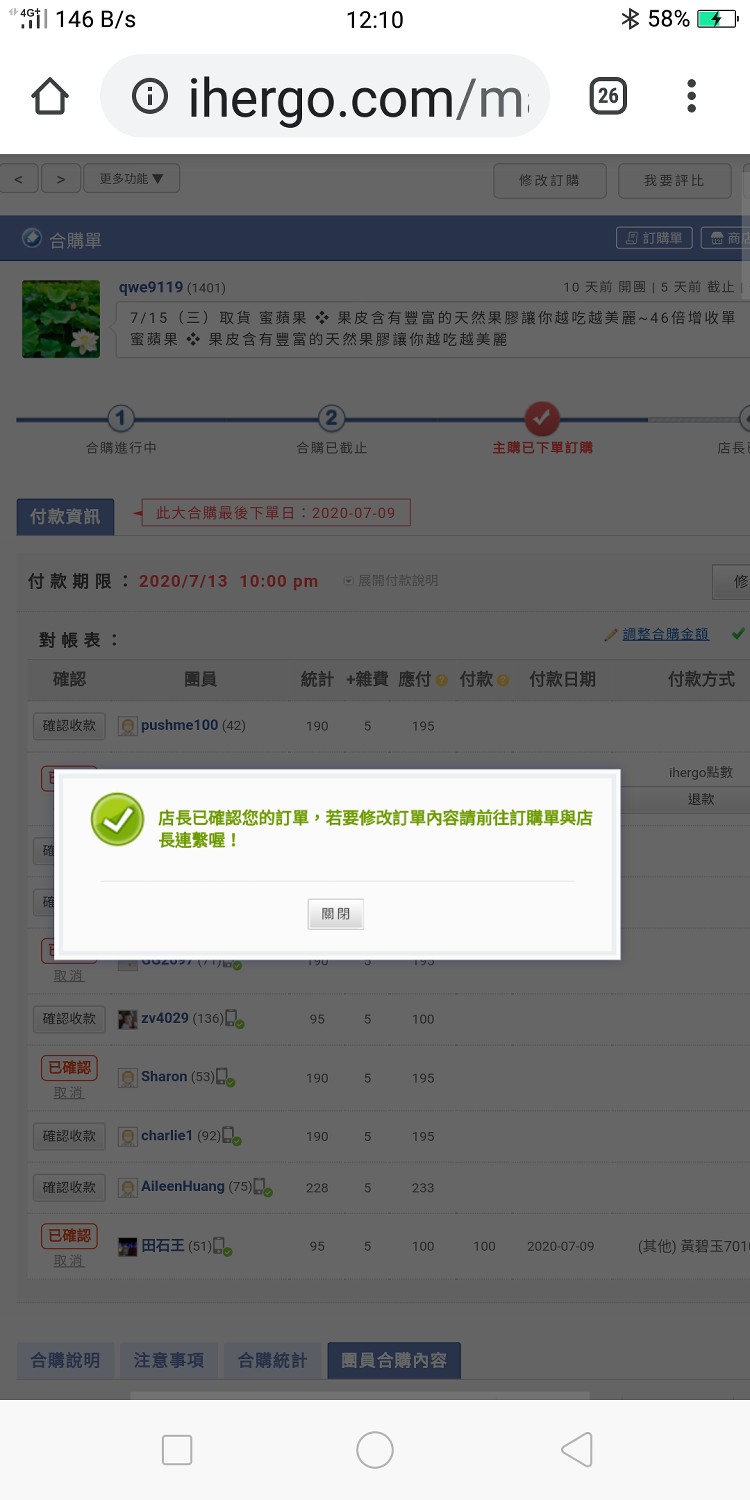Click phone verified icon beside charlie1
The image size is (750, 1500).
[x=232, y=1136]
